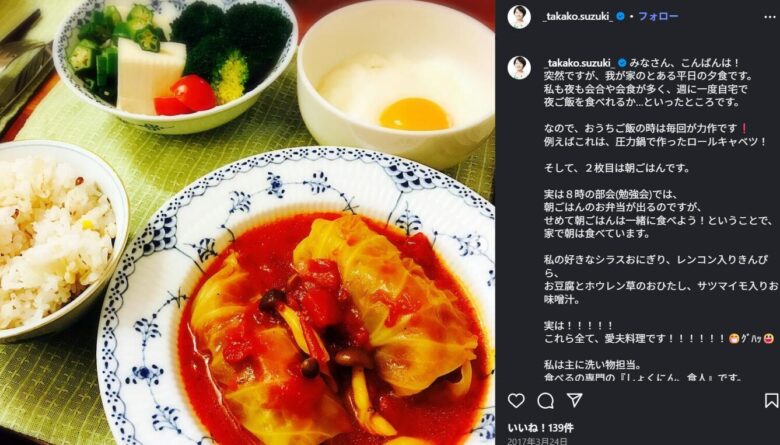Open the three-dot more options menu
This screenshot has height=445, width=780.
tap(770, 17)
